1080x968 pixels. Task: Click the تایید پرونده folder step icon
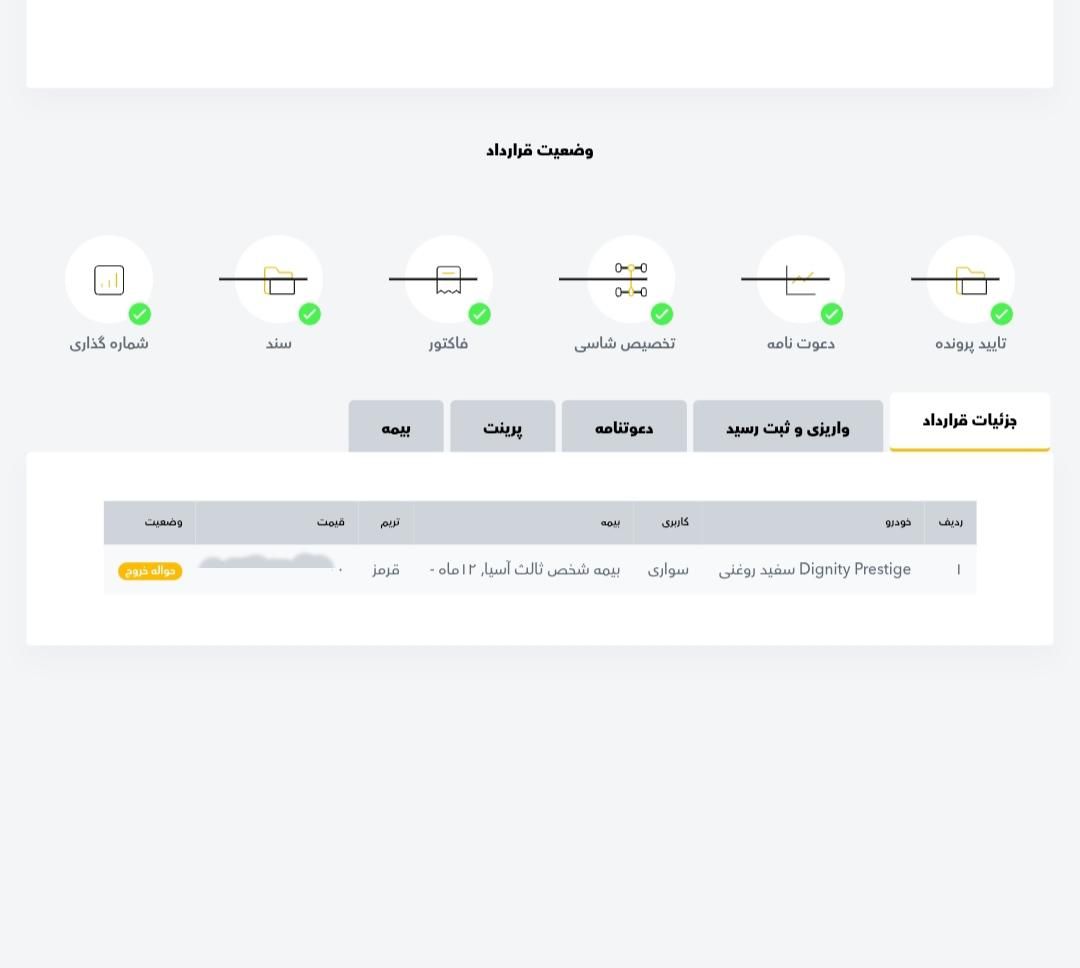970,280
